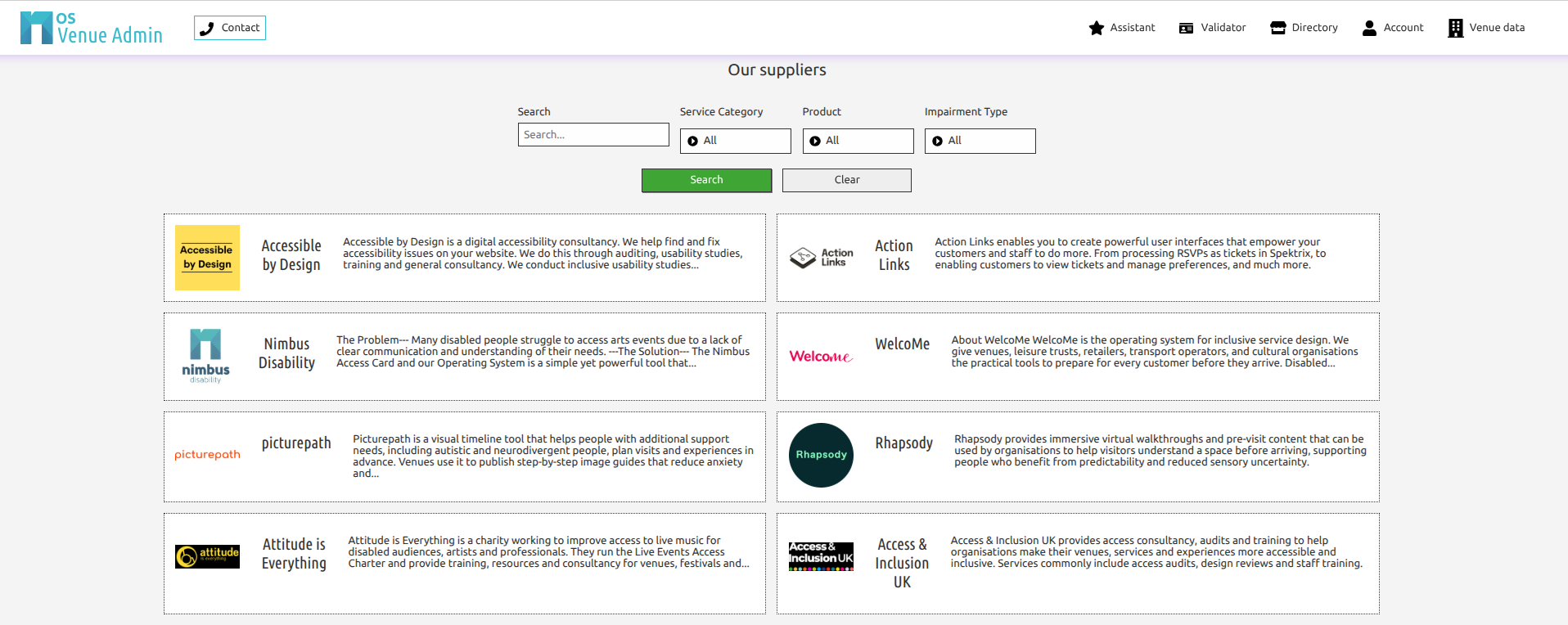The image size is (1568, 625).
Task: Click the 'Service Category' label
Action: pyautogui.click(x=721, y=112)
